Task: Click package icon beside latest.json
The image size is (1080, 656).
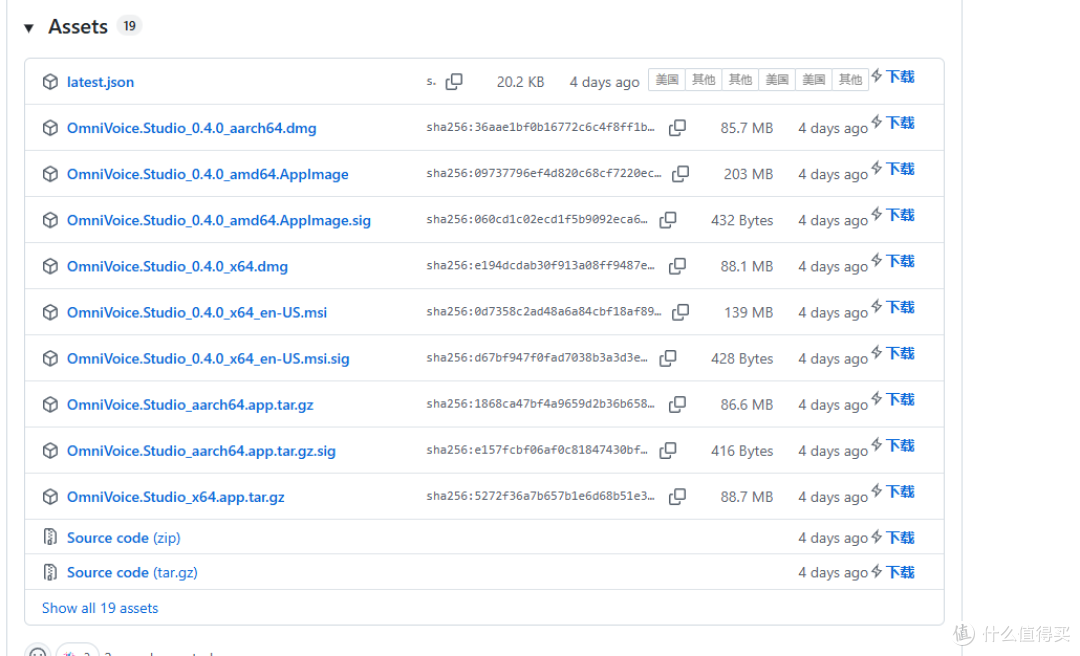Action: 50,81
